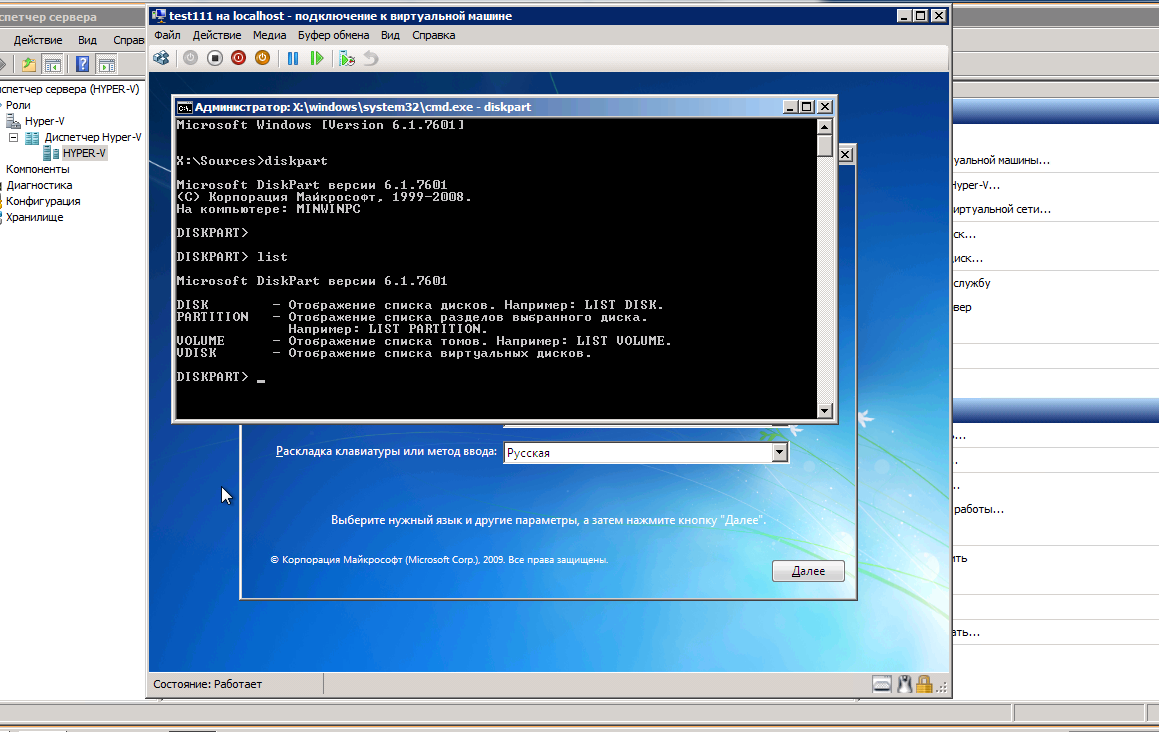
Task: Click 'VOLUME' help line in diskpart output
Action: pos(424,341)
